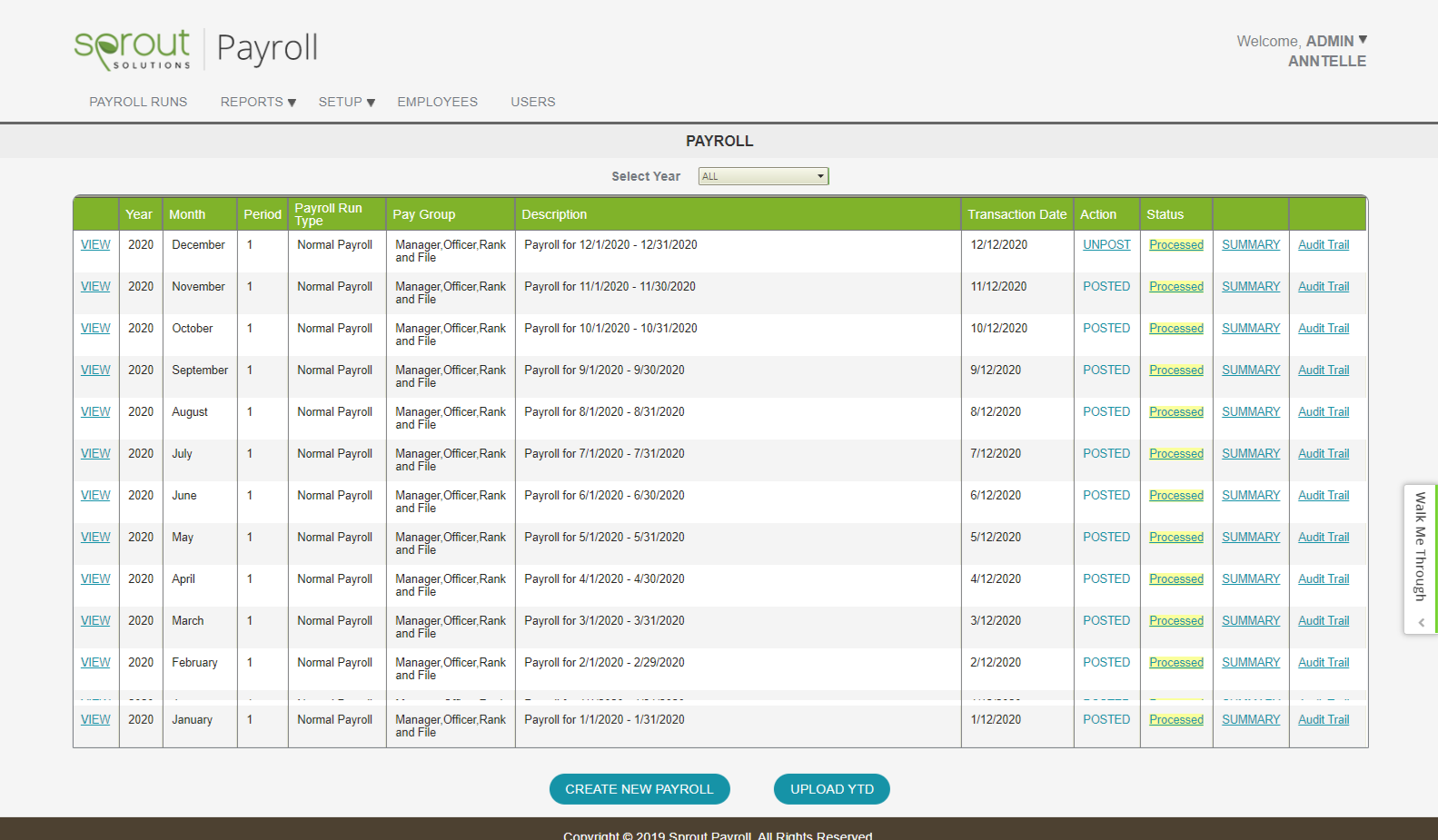Open Audit Trail for May payroll

[x=1324, y=537]
